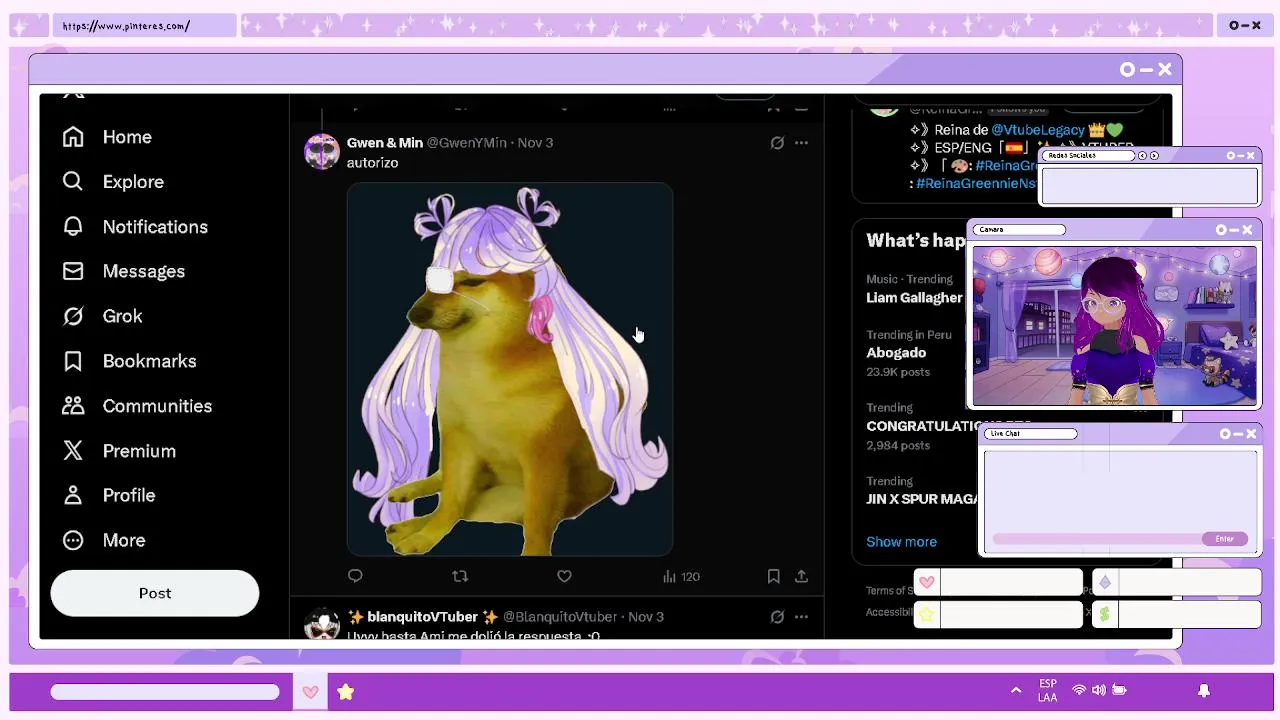Click the Bookmarks sidebar icon
This screenshot has height=720, width=1280.
(73, 361)
